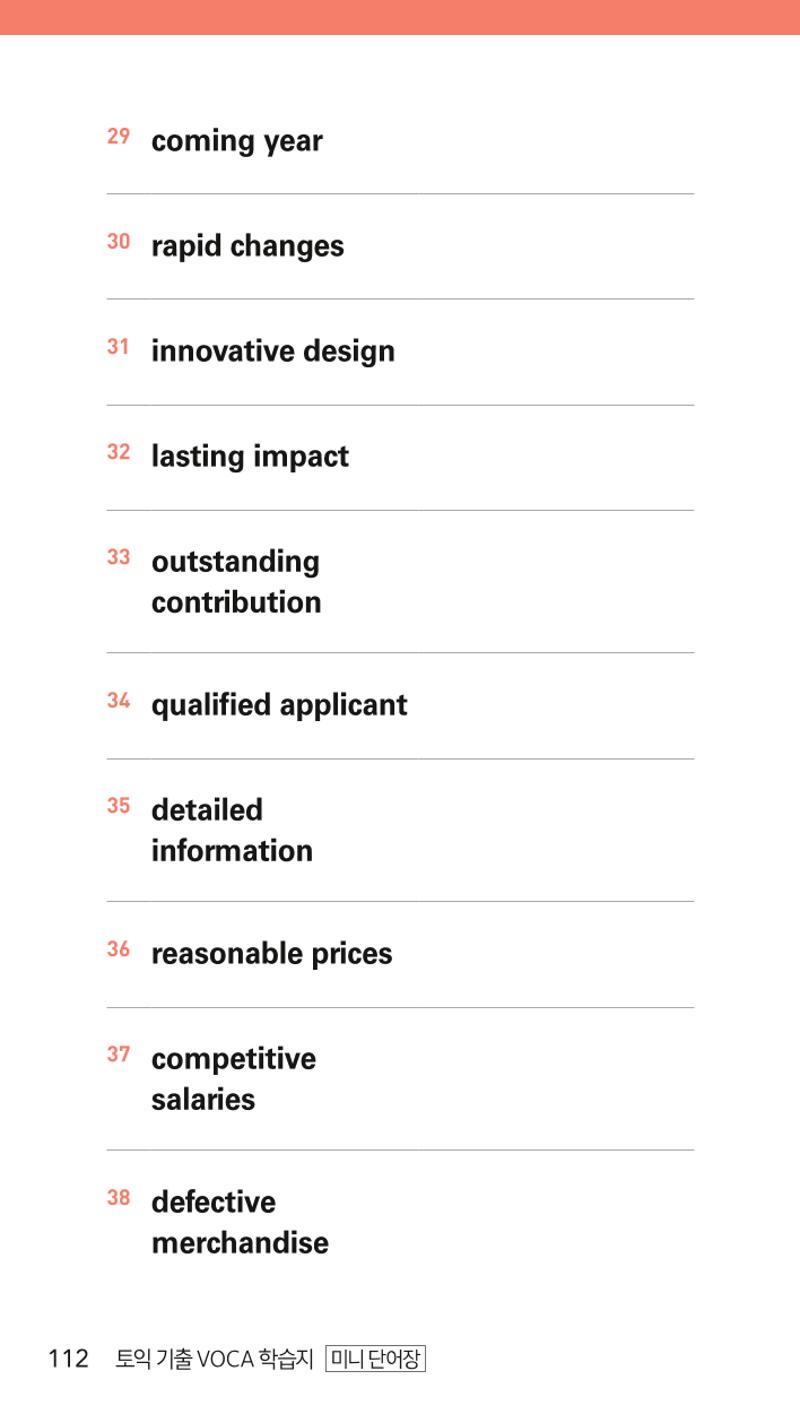Click the page number 112
The image size is (800, 1423).
68,1360
